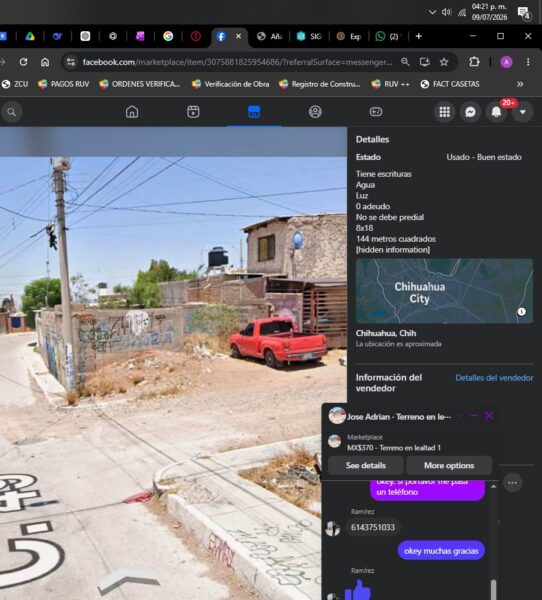Open the Messenger icon in top bar
The width and height of the screenshot is (542, 600).
click(x=470, y=112)
